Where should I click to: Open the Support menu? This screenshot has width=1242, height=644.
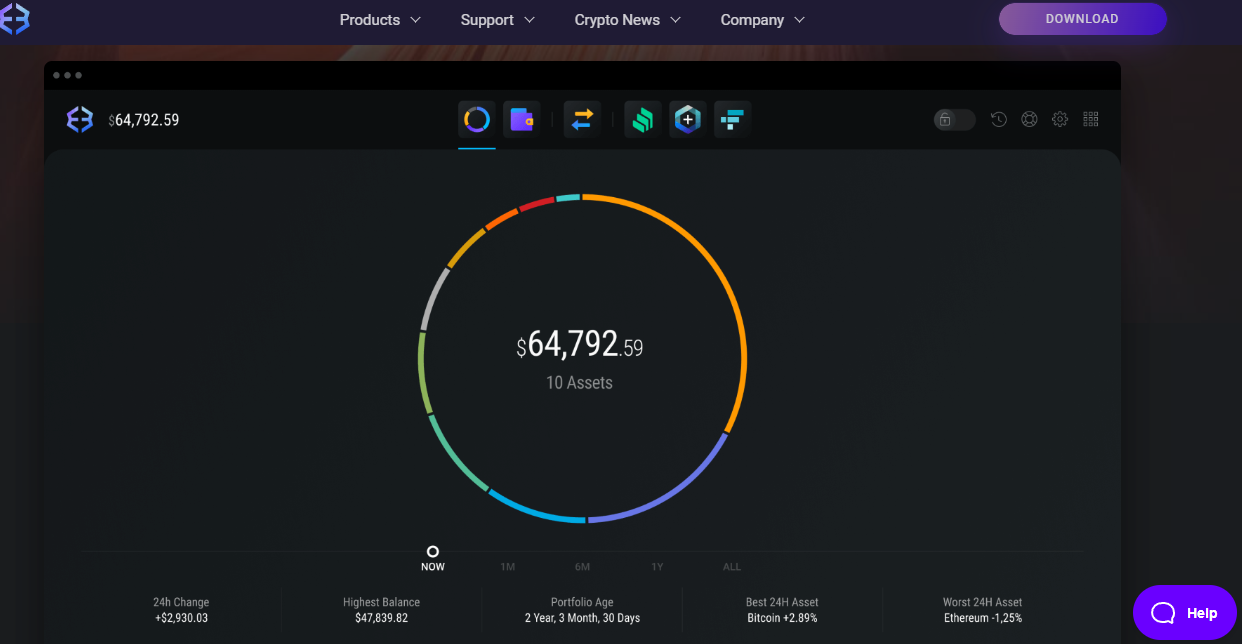pyautogui.click(x=496, y=19)
